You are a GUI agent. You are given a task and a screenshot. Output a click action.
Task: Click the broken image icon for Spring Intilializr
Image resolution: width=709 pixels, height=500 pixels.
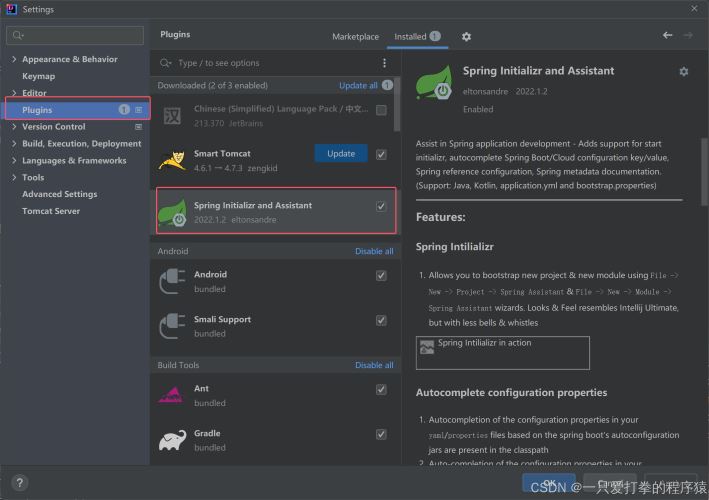(x=426, y=347)
